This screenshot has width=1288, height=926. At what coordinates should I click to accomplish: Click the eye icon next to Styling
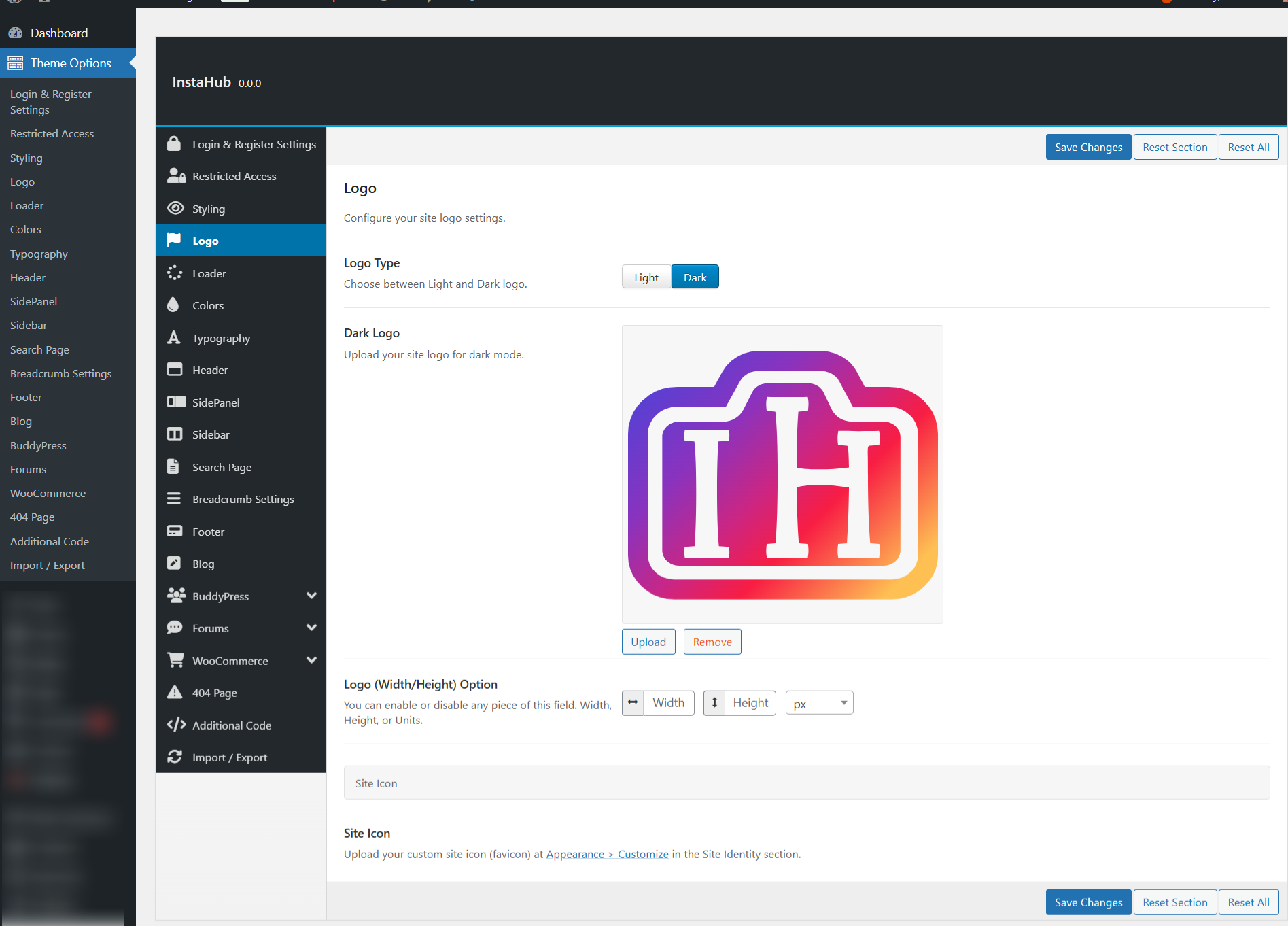click(175, 208)
